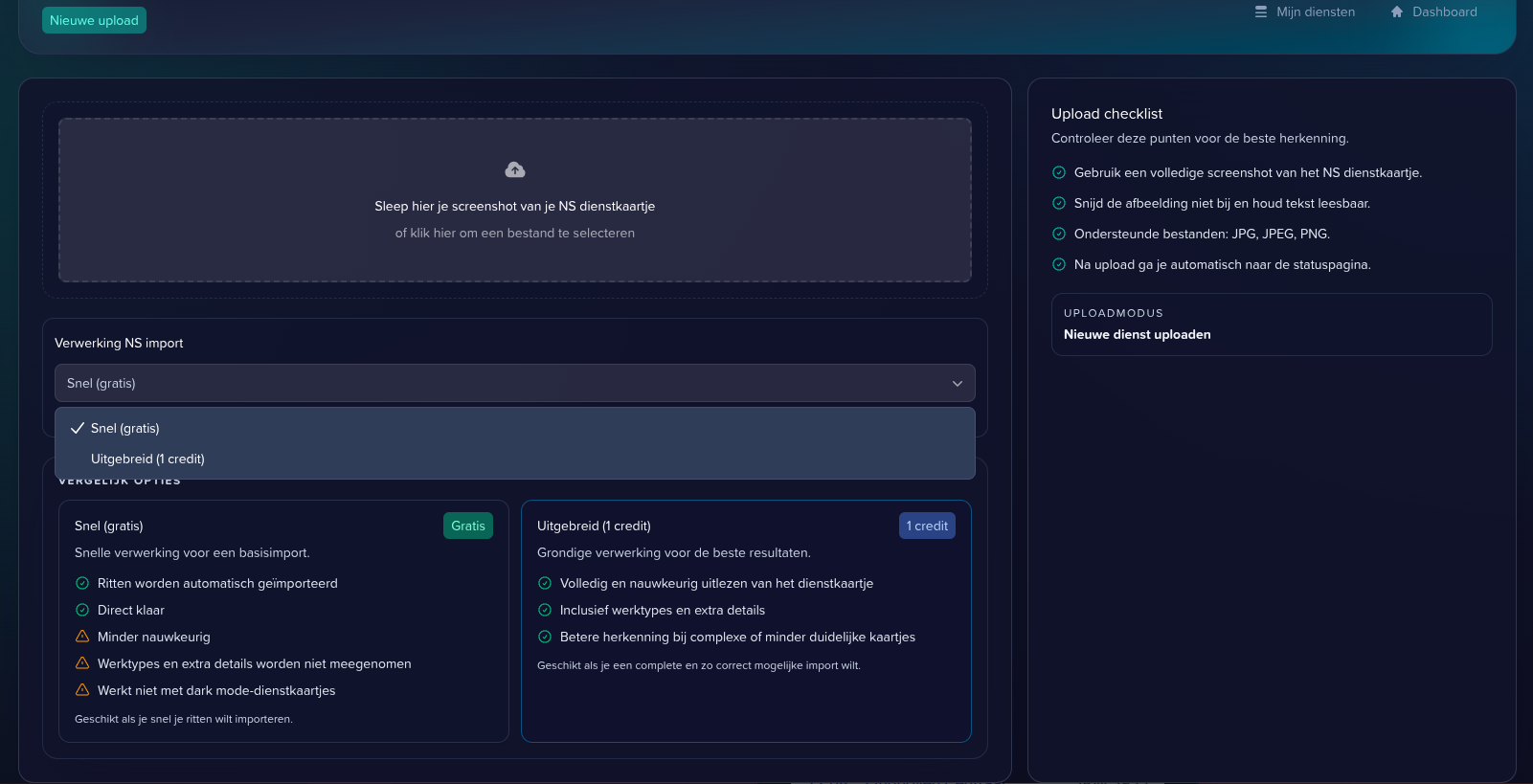1533x784 pixels.
Task: Click 'Minder nauwkeurig' text in Snel card
Action: click(154, 637)
